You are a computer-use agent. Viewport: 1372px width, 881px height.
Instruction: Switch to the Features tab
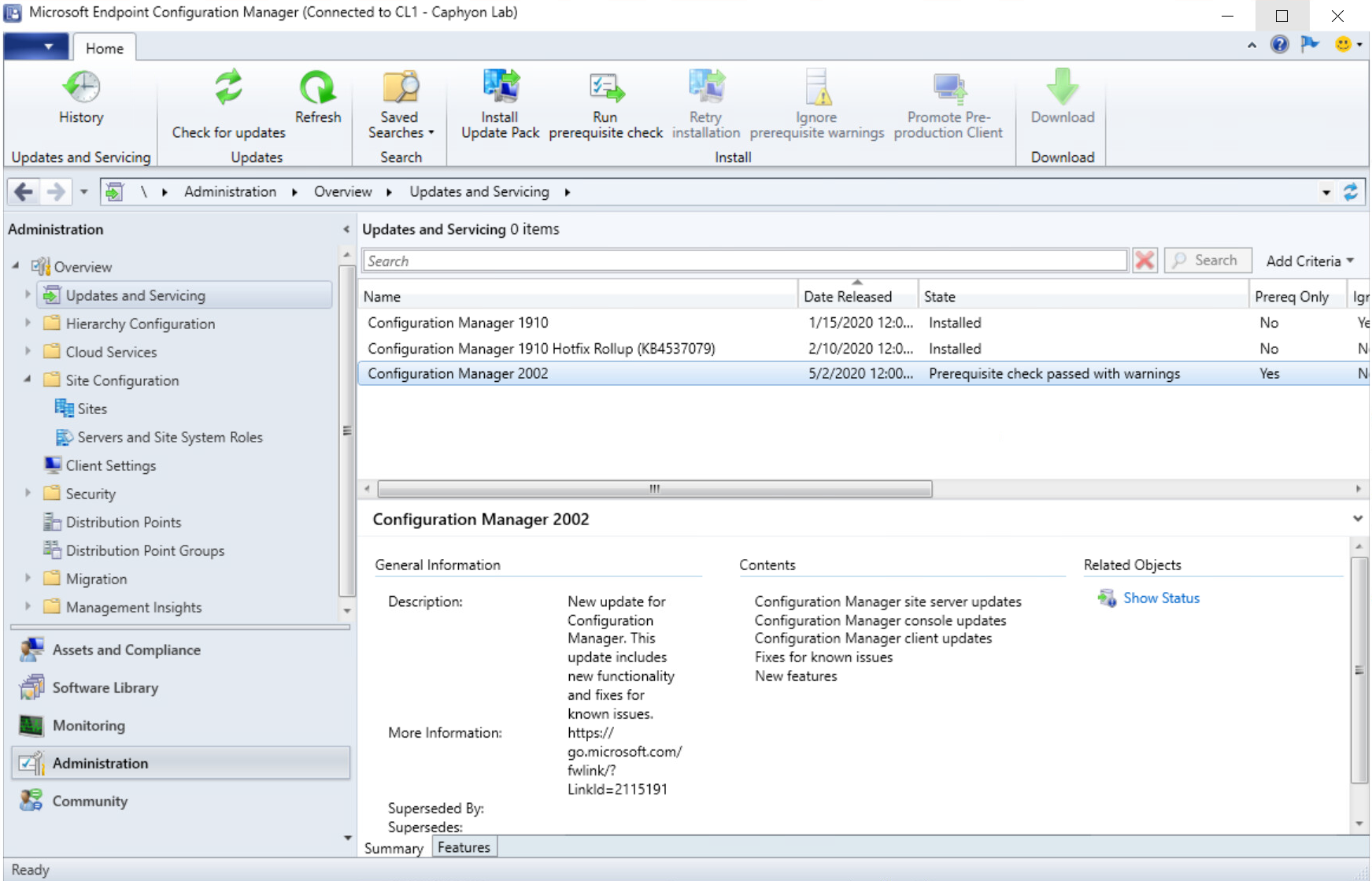pyautogui.click(x=464, y=847)
